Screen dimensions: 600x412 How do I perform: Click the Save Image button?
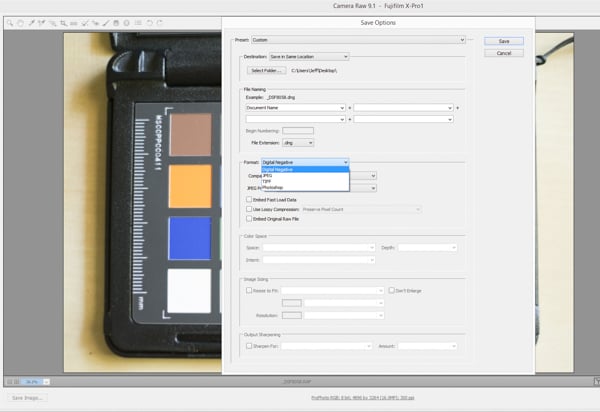click(x=27, y=398)
